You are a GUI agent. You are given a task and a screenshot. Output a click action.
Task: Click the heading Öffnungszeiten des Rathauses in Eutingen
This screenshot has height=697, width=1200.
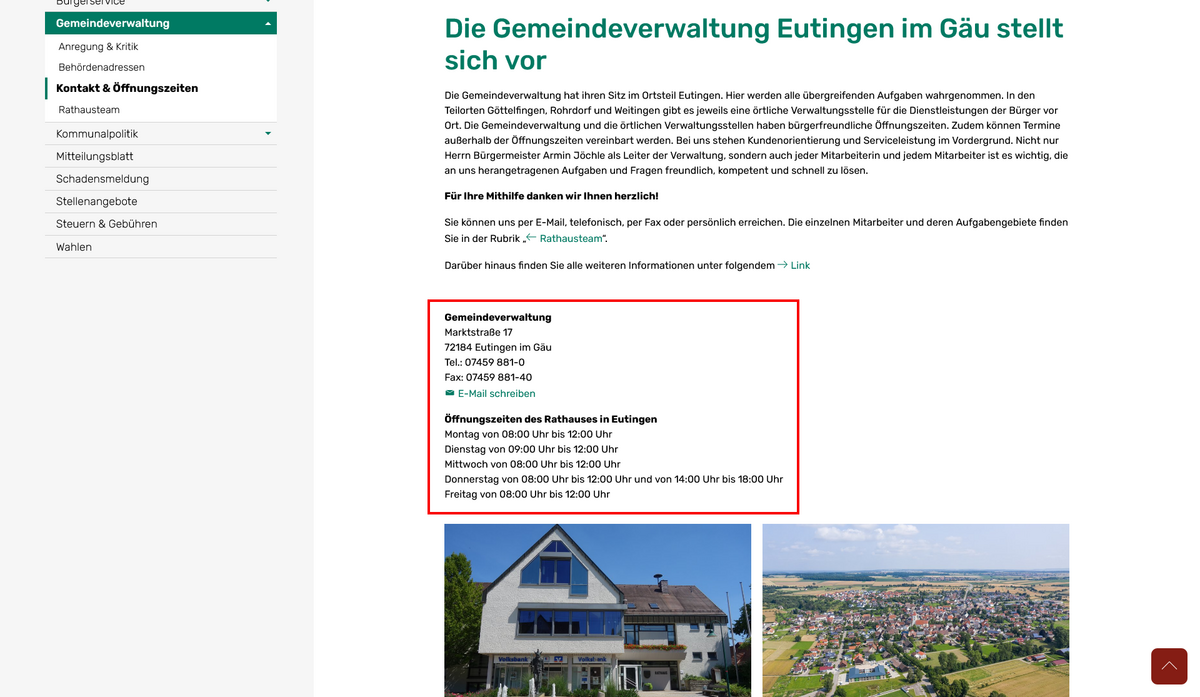pos(551,419)
